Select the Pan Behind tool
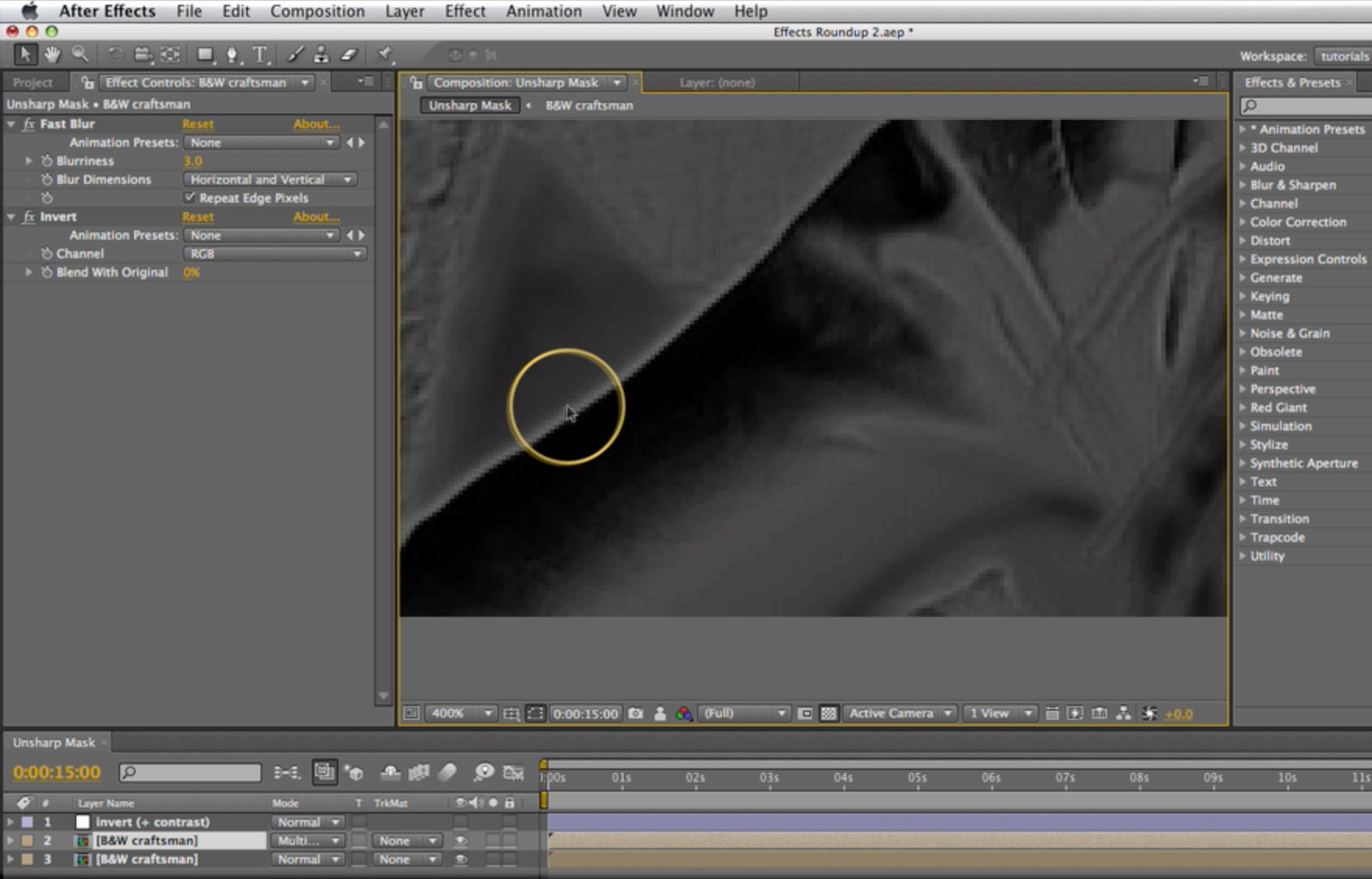The height and width of the screenshot is (879, 1372). pos(170,55)
